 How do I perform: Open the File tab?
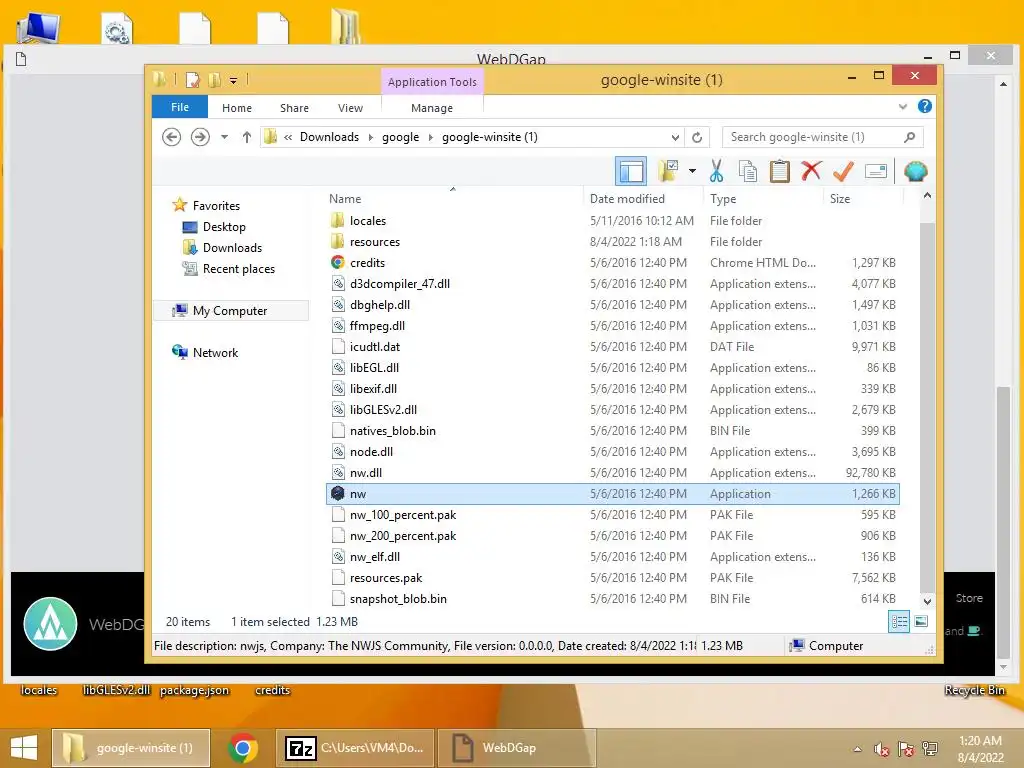(x=180, y=107)
